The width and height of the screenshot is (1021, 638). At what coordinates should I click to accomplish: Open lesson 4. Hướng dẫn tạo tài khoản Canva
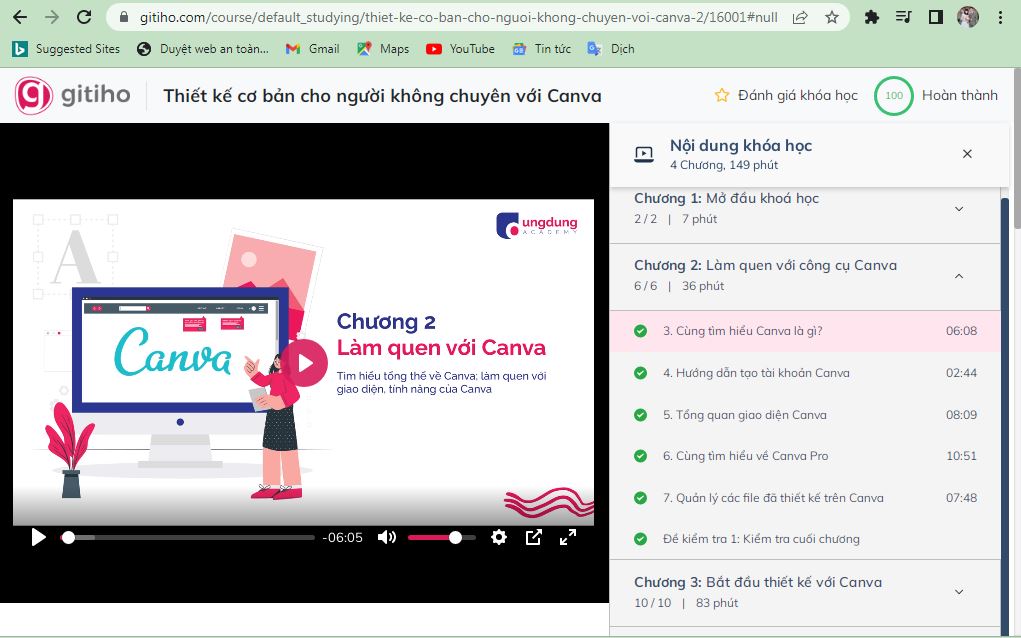805,373
